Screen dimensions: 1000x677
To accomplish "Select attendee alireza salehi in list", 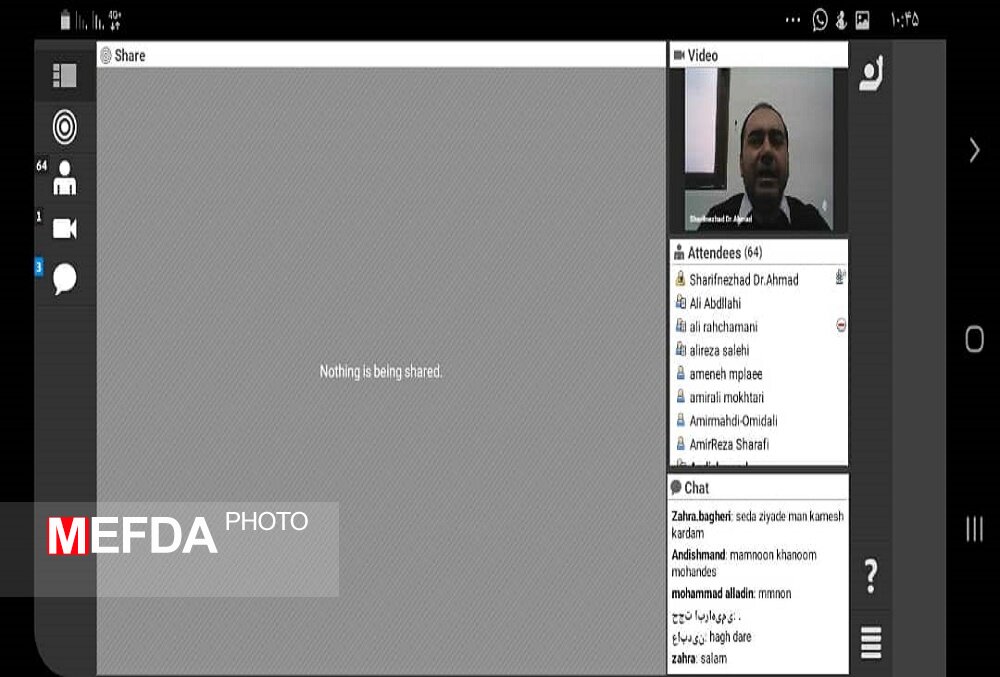I will (x=719, y=350).
